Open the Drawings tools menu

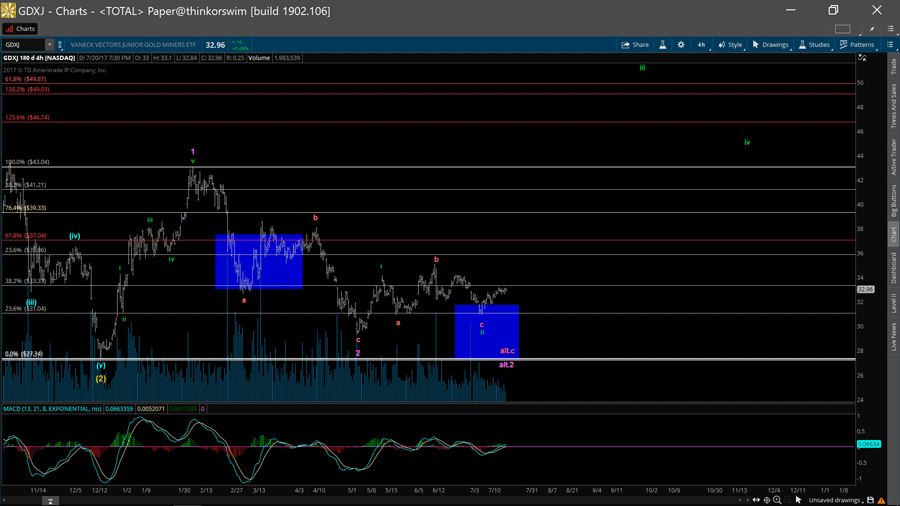click(770, 45)
